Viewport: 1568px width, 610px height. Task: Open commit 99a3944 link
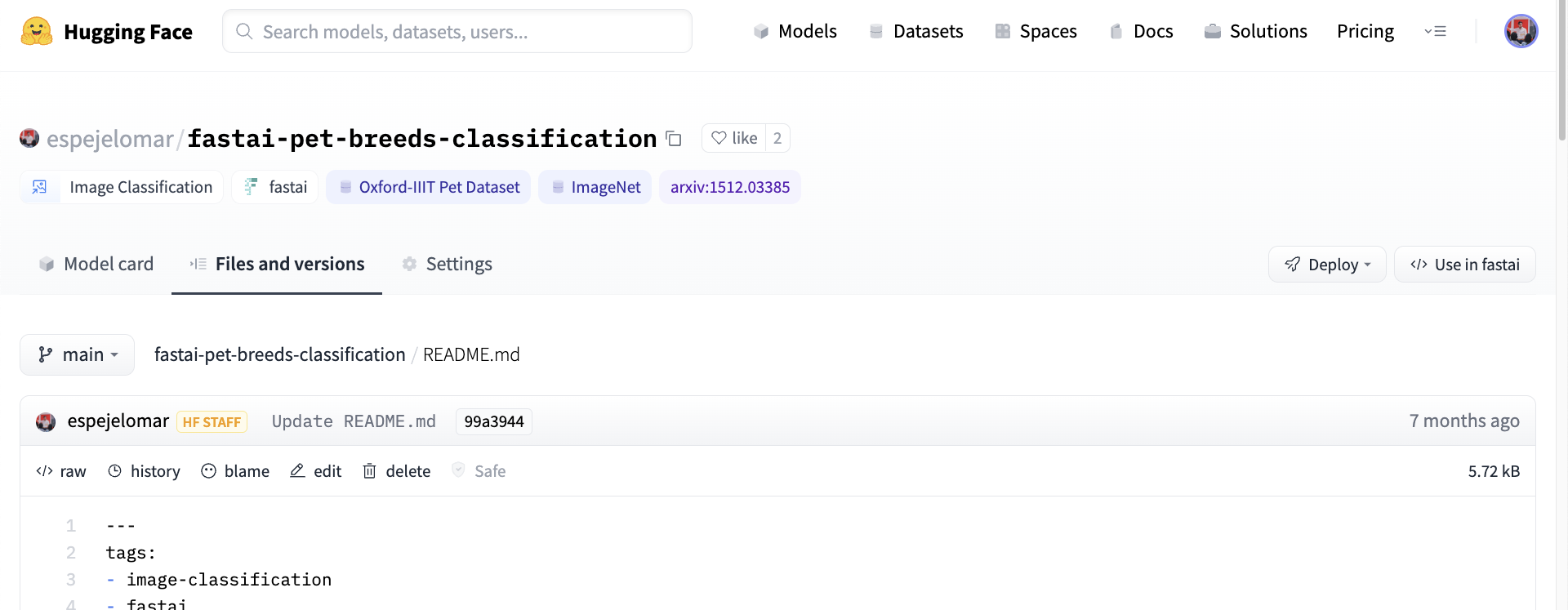[x=494, y=421]
